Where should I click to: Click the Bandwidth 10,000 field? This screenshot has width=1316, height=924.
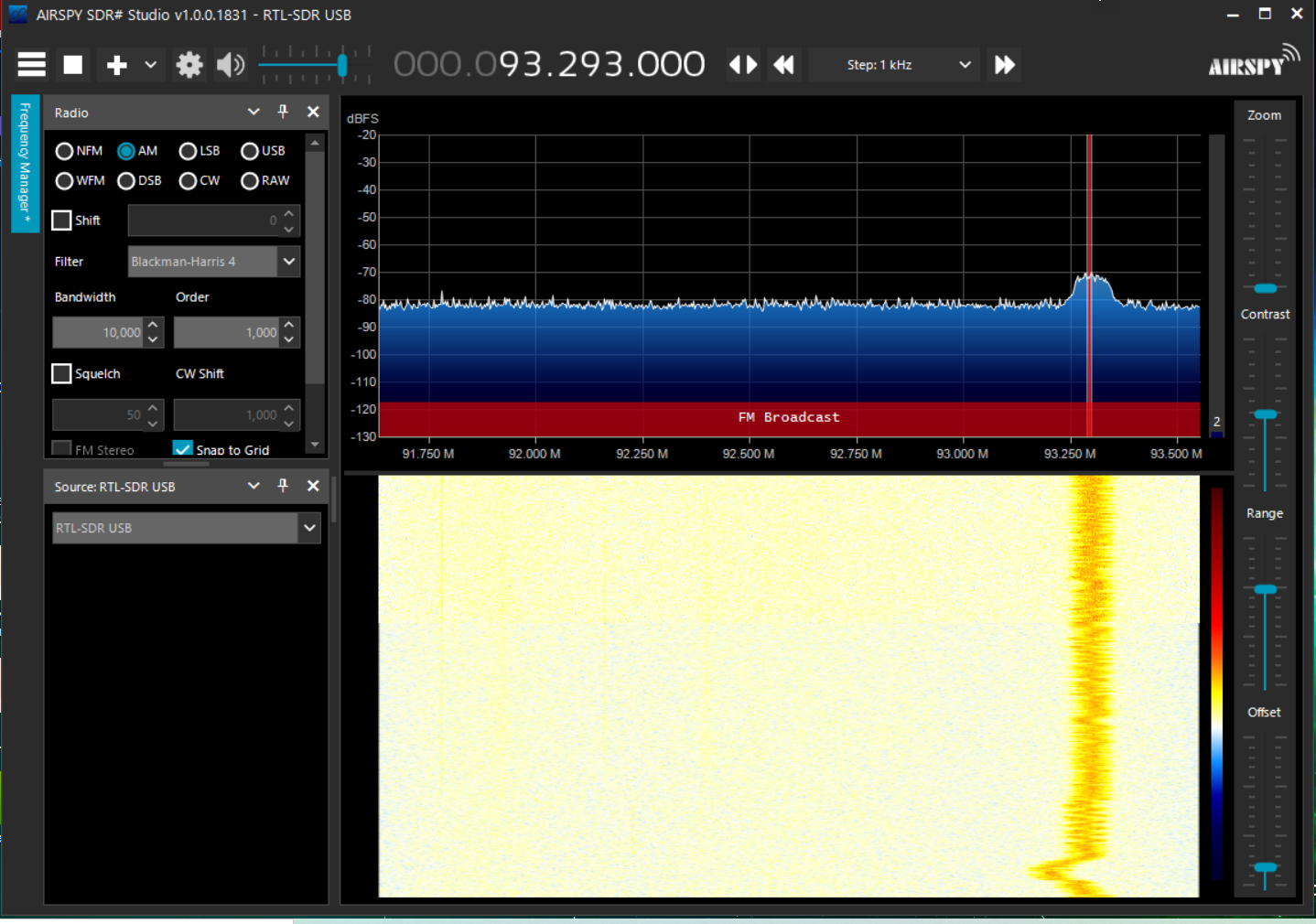click(x=98, y=333)
